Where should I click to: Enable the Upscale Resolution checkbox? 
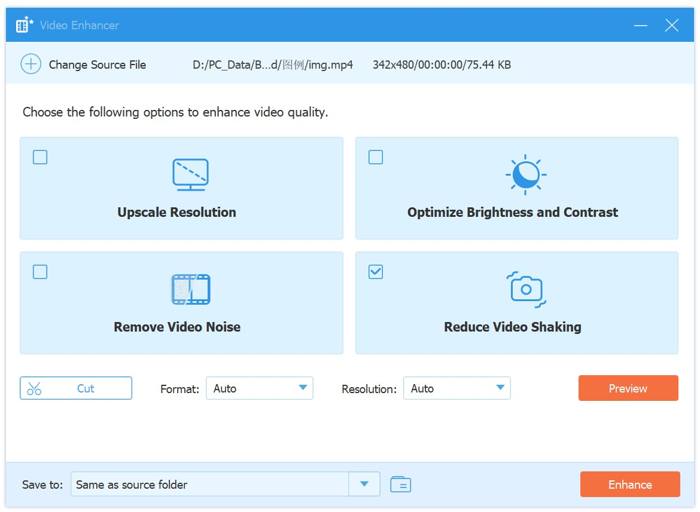click(x=40, y=157)
